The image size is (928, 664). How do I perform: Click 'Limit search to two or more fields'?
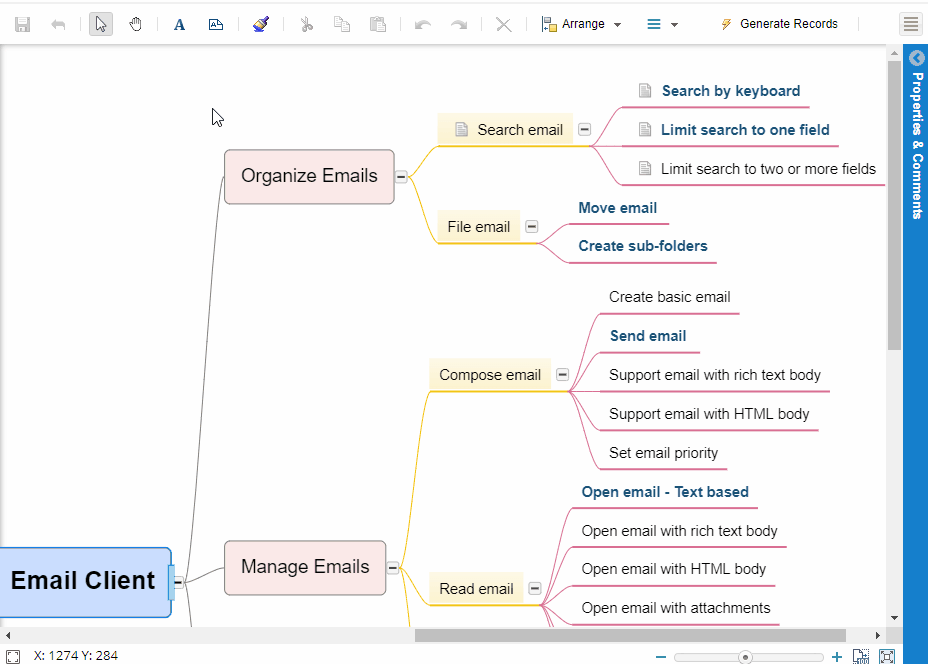[768, 169]
